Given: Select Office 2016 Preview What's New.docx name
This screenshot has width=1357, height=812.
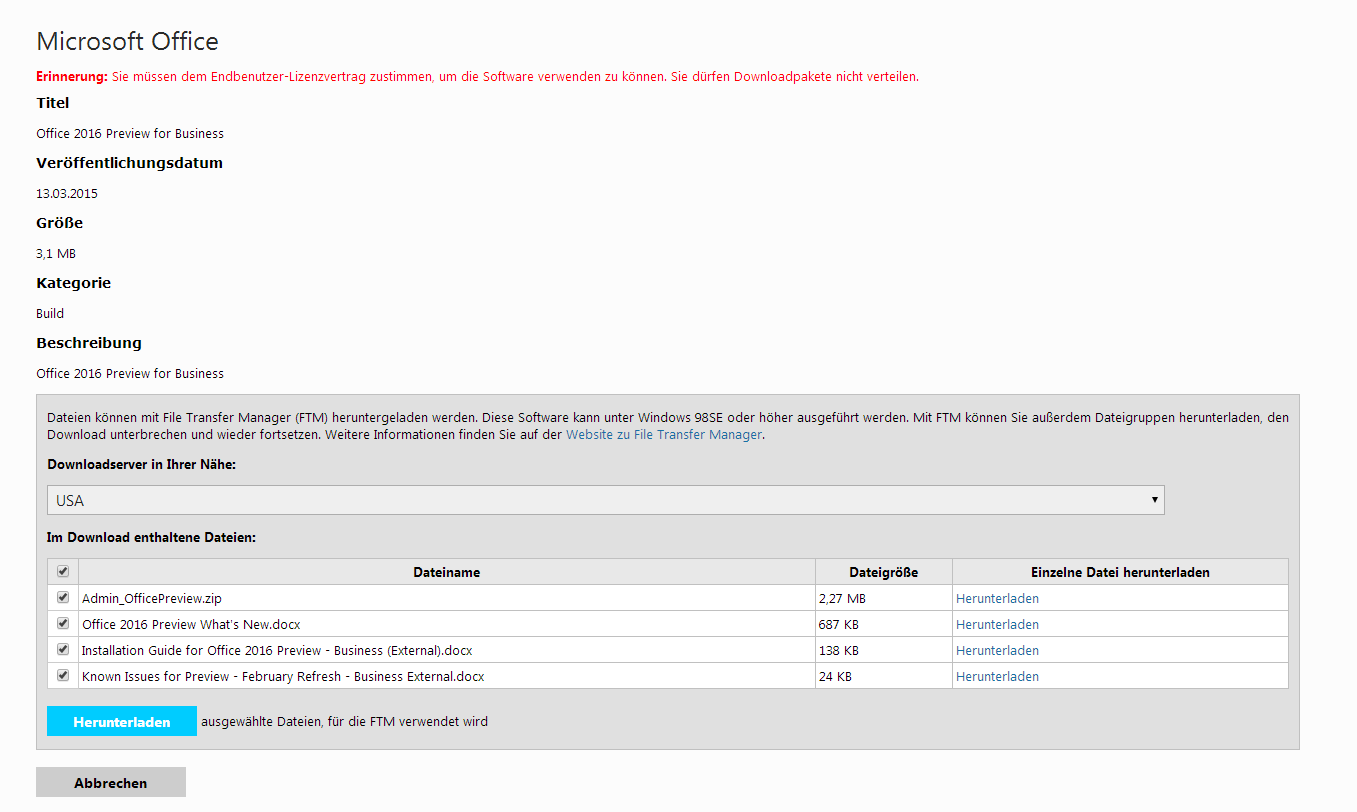Looking at the screenshot, I should (191, 625).
